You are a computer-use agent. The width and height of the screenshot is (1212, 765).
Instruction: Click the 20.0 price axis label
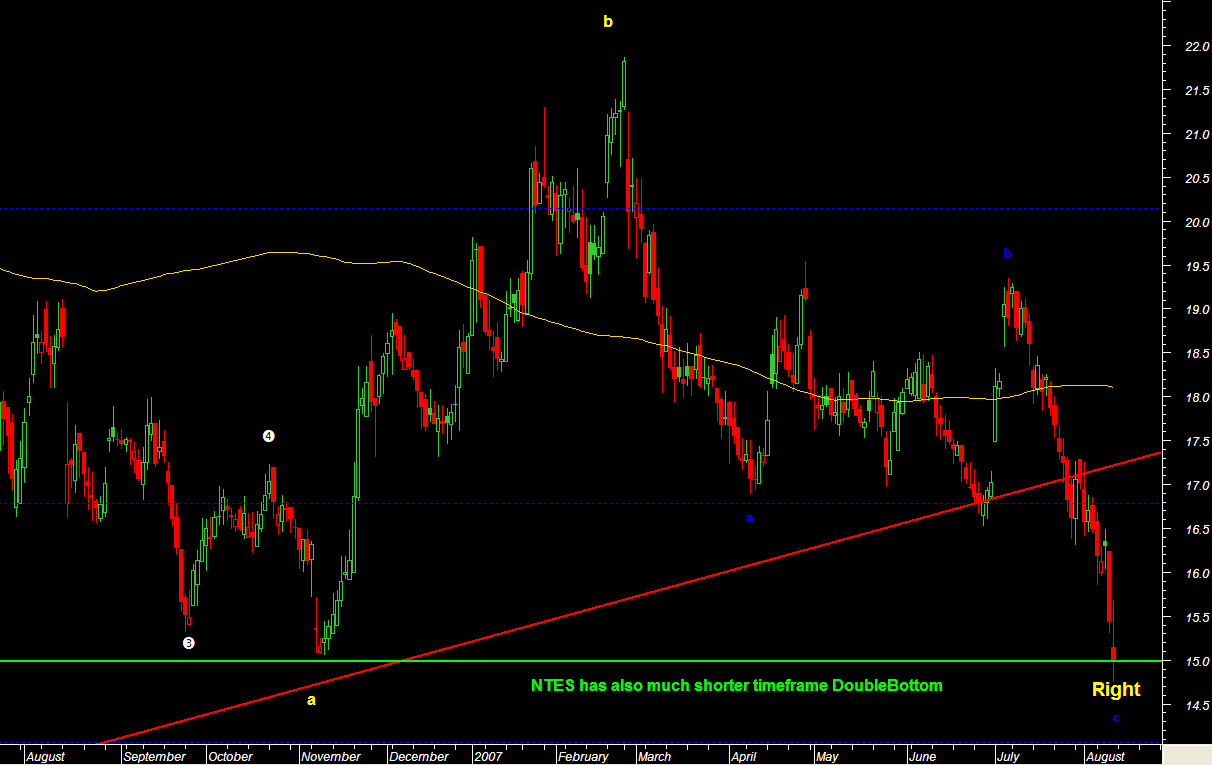[x=1198, y=222]
